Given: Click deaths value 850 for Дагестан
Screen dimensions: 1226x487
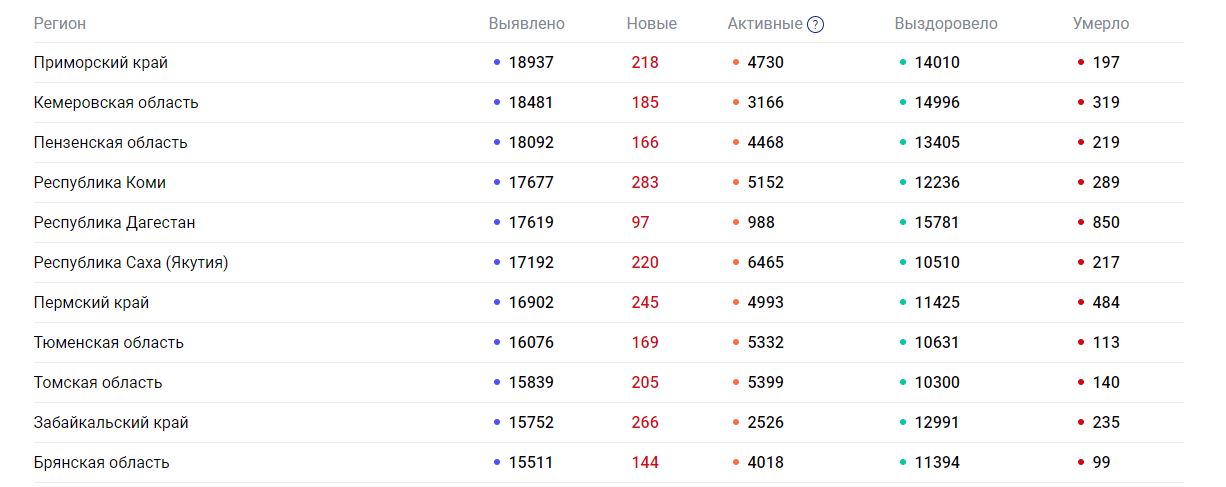Looking at the screenshot, I should 1106,223.
